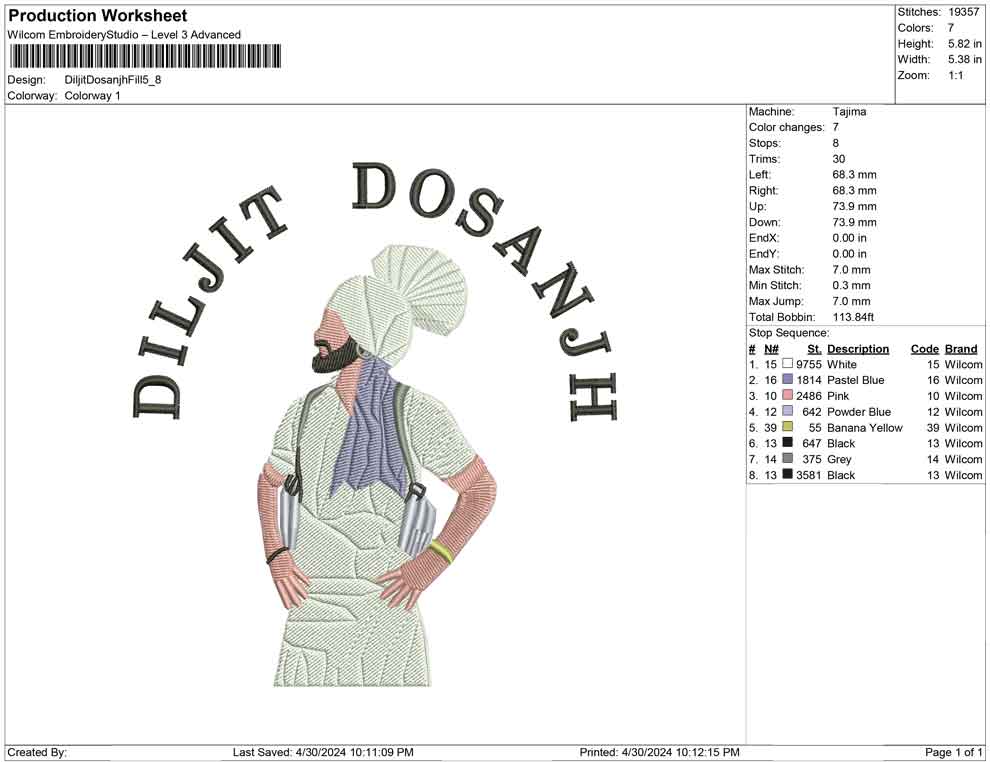Select the Max Stitch value '7.0 mm'
Image resolution: width=990 pixels, height=762 pixels.
(851, 270)
